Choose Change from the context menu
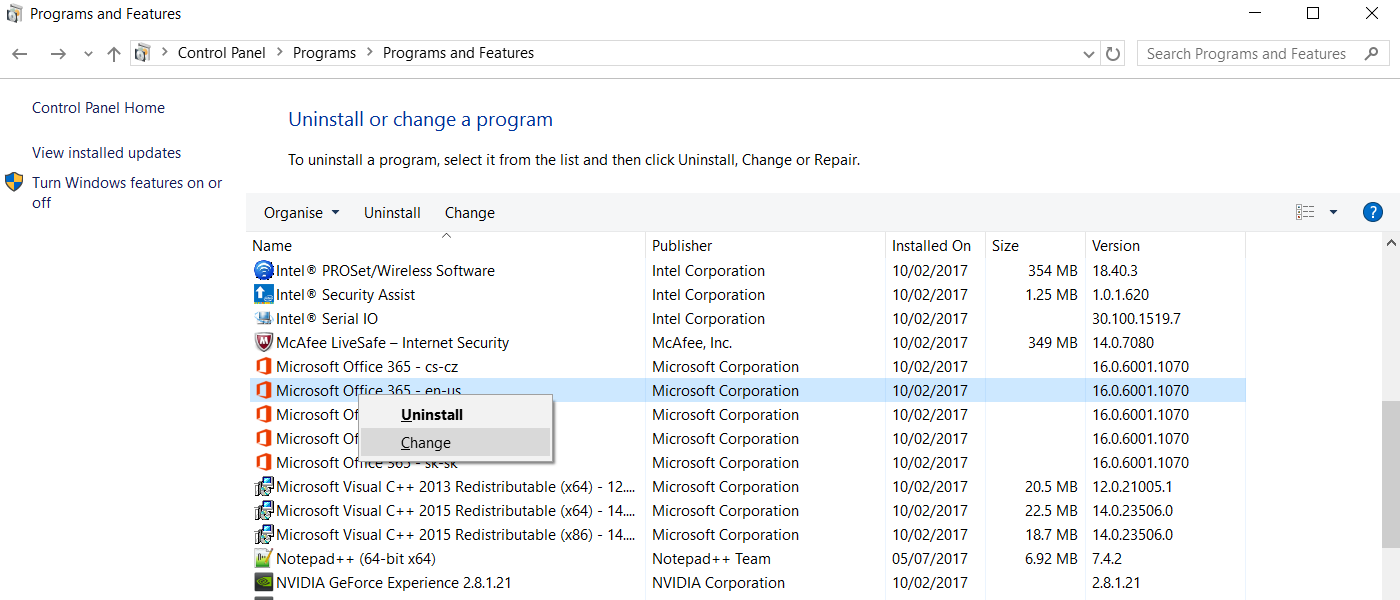The height and width of the screenshot is (600, 1400). tap(455, 443)
